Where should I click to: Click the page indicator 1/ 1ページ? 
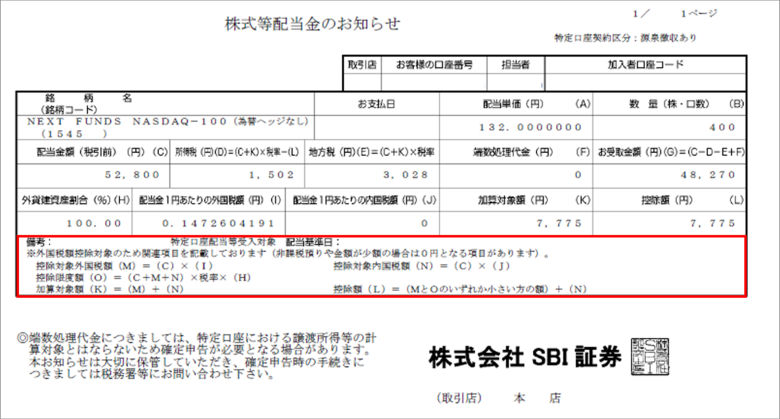click(675, 14)
